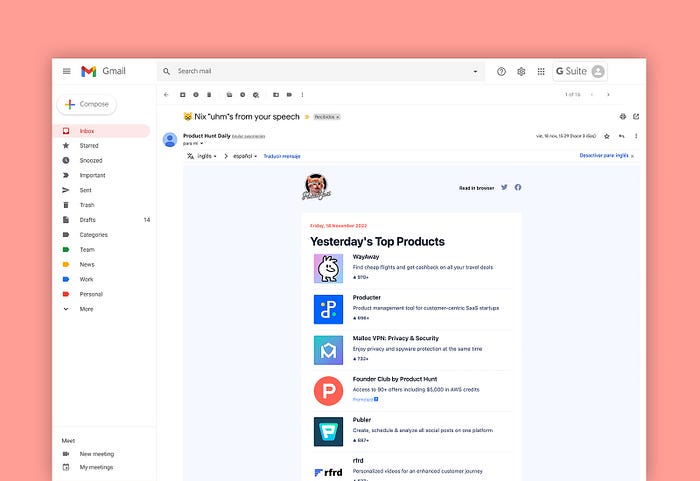Click the Product Hunt cat logo

[316, 187]
